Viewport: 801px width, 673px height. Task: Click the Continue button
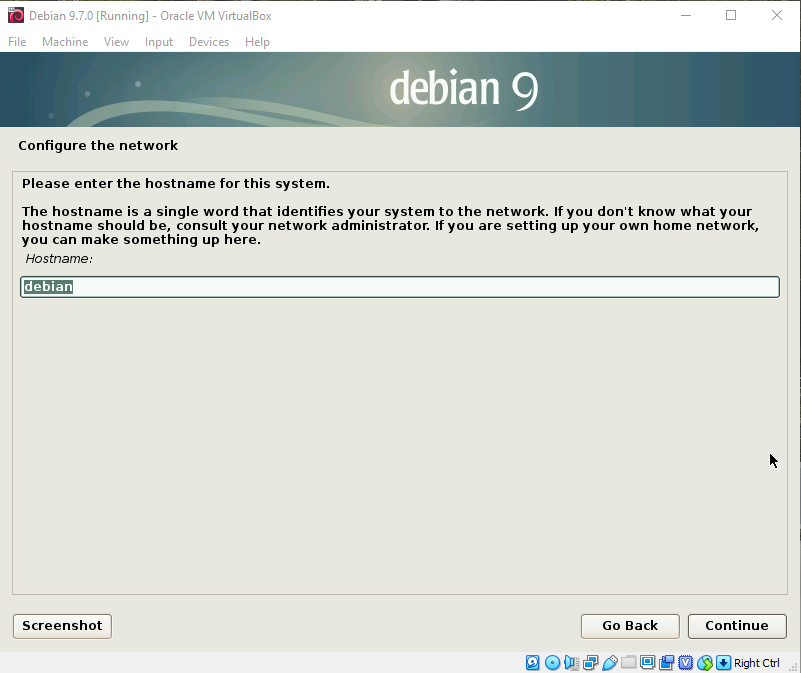pyautogui.click(x=737, y=626)
